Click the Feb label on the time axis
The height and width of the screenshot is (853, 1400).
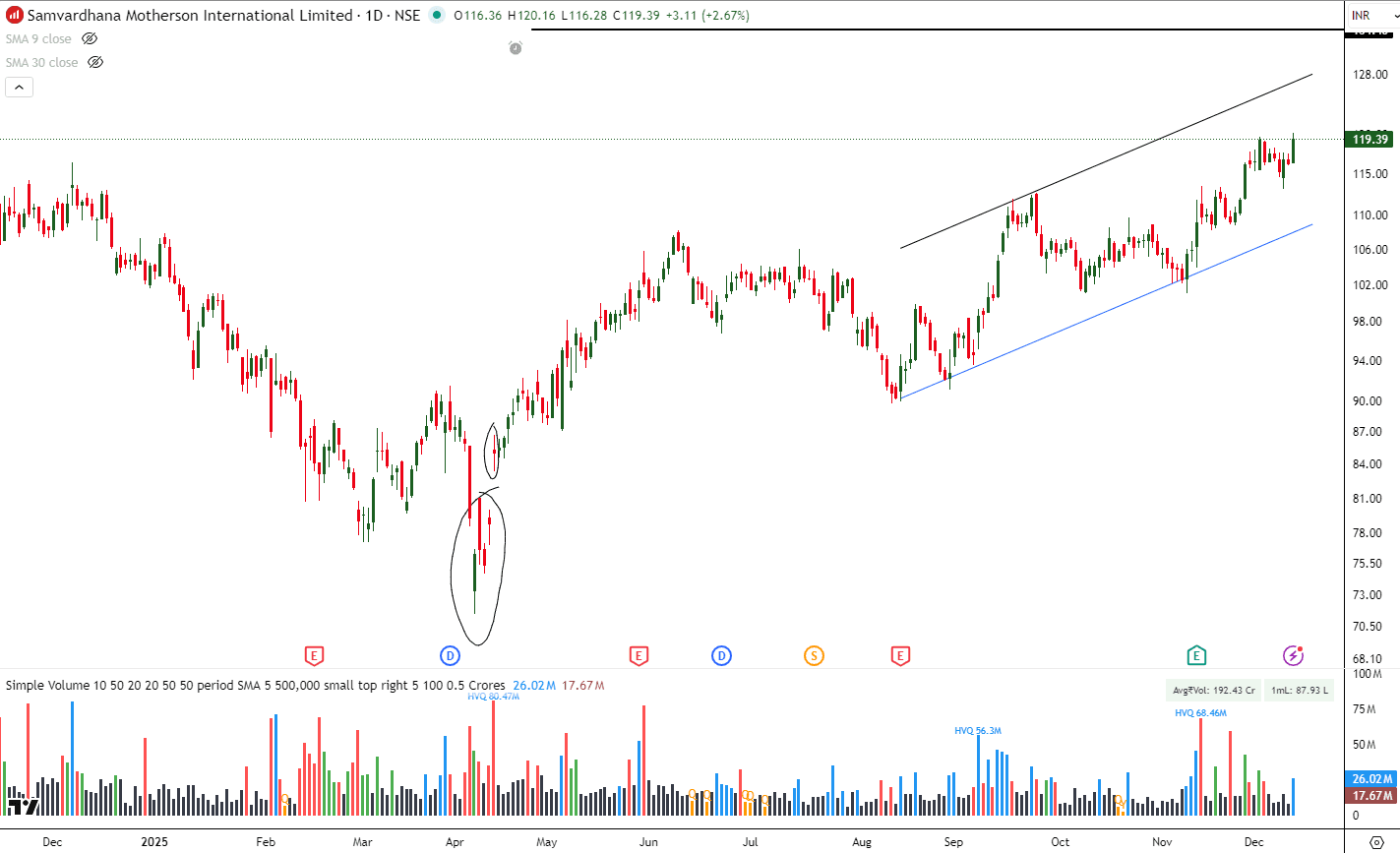(x=266, y=842)
